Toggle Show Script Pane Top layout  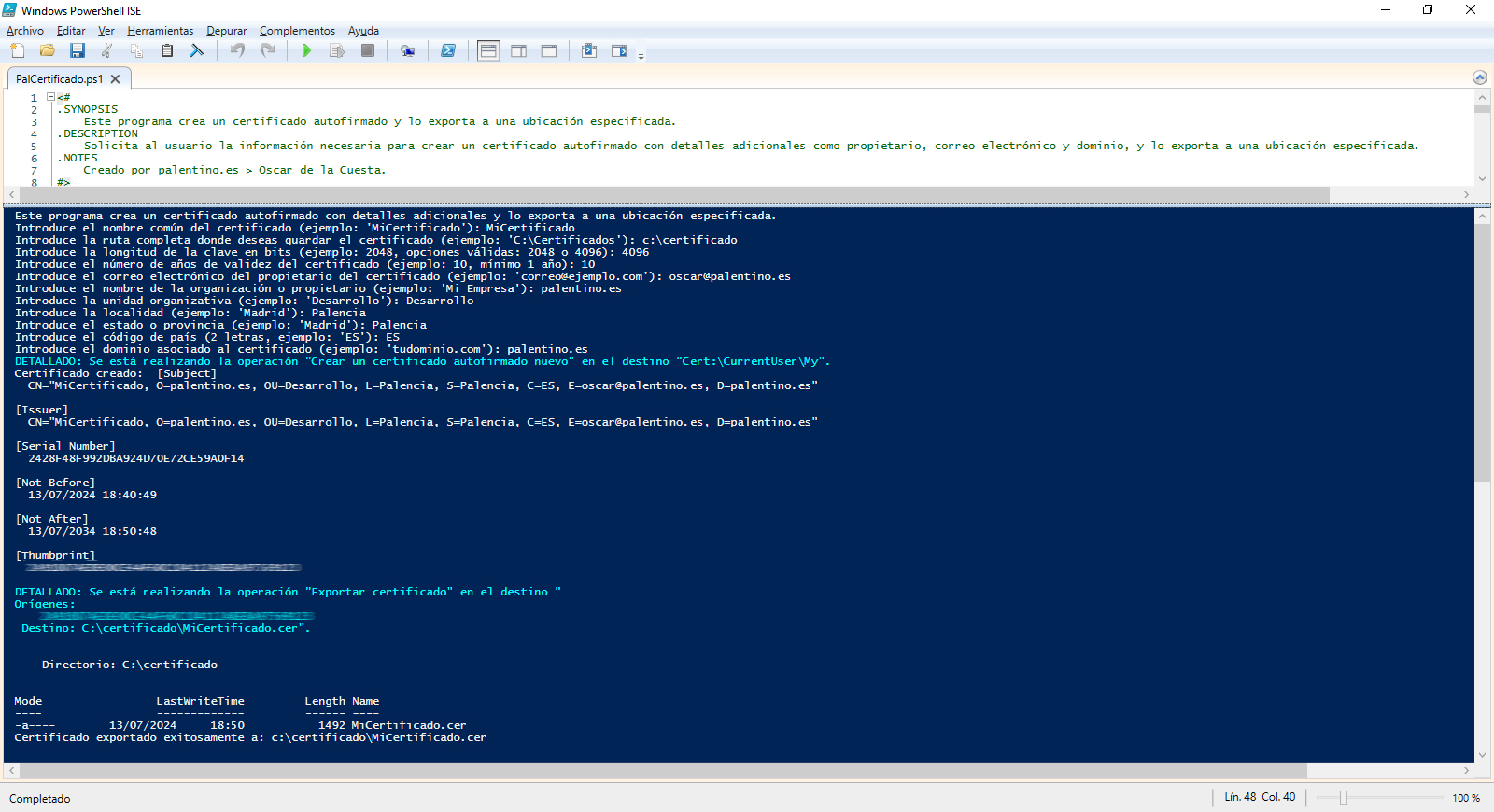coord(488,50)
